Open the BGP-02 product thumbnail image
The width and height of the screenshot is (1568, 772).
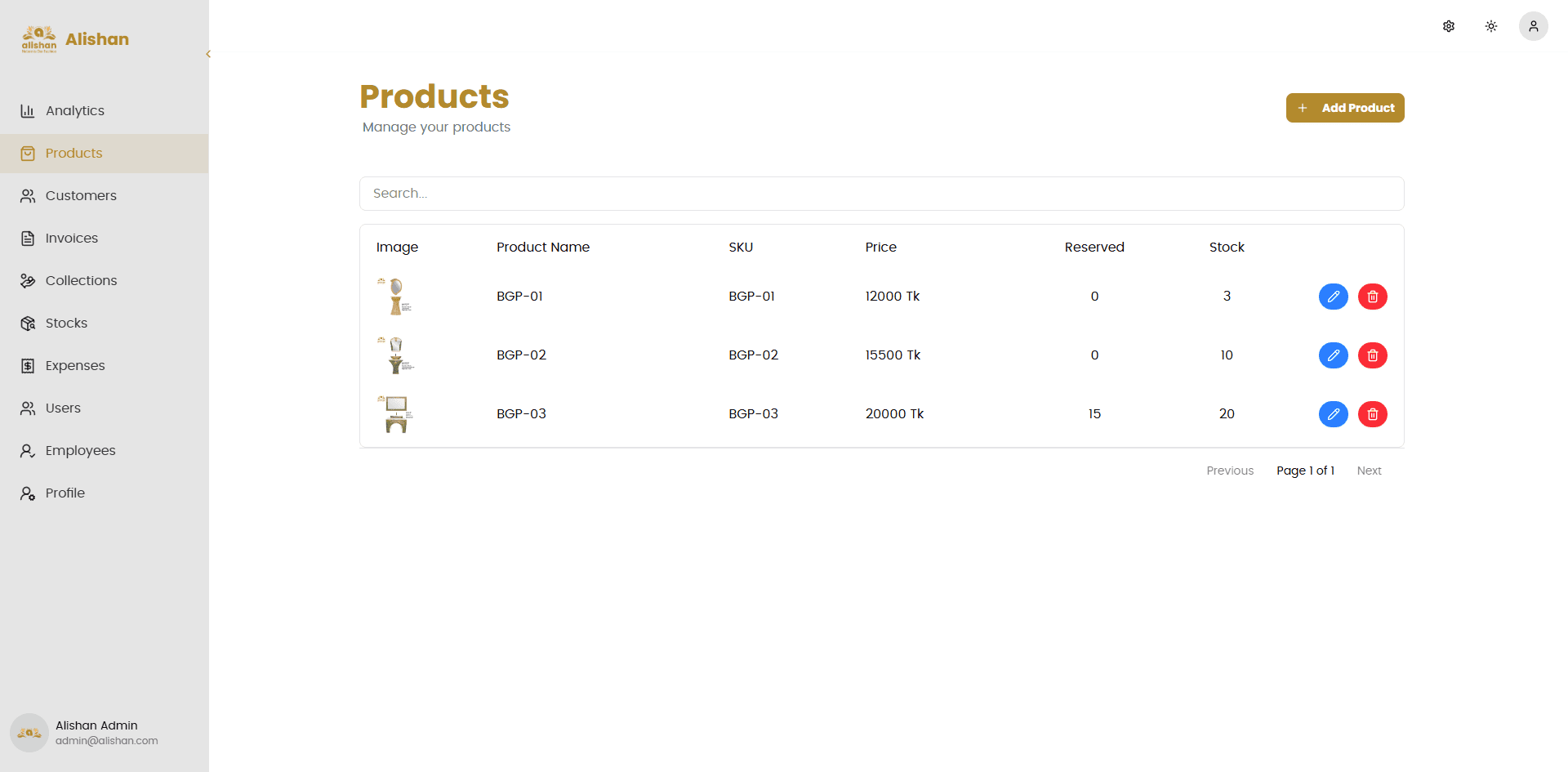(x=396, y=355)
